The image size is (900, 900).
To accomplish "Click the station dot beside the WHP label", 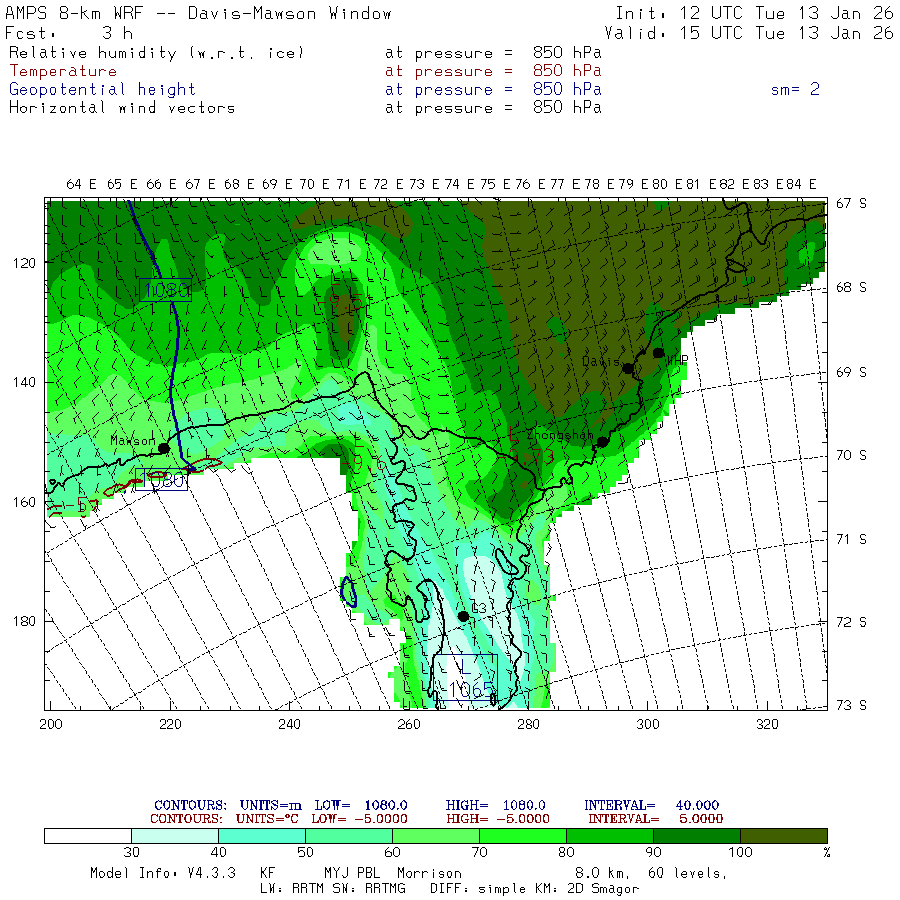I will click(658, 353).
